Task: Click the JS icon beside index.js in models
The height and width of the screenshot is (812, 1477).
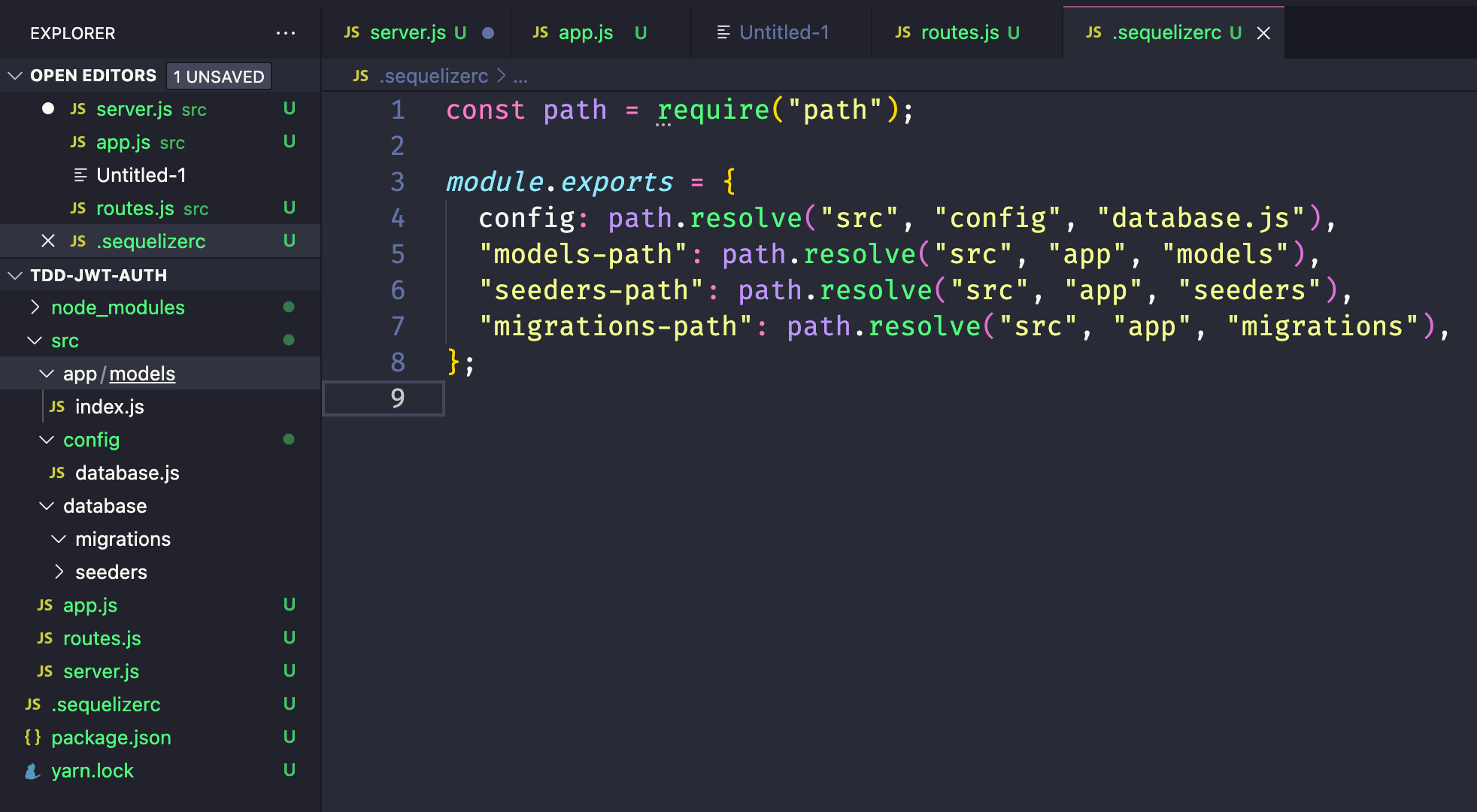Action: 56,406
